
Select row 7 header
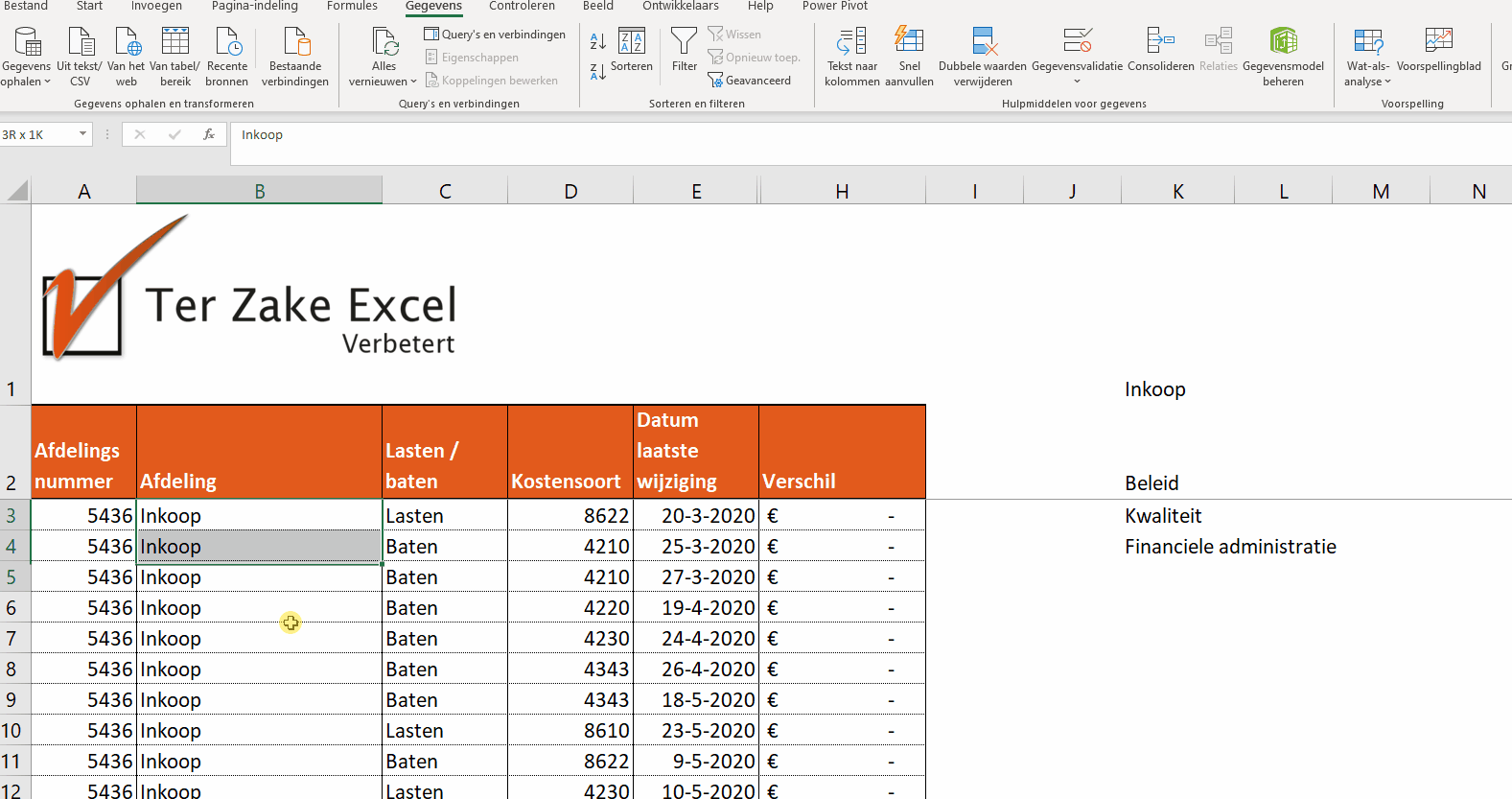[x=14, y=639]
